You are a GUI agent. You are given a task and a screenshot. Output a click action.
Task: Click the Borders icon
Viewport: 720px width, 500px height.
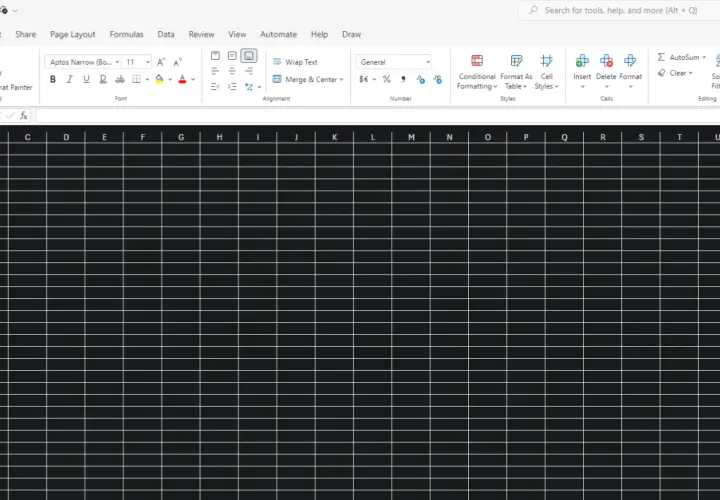136,79
